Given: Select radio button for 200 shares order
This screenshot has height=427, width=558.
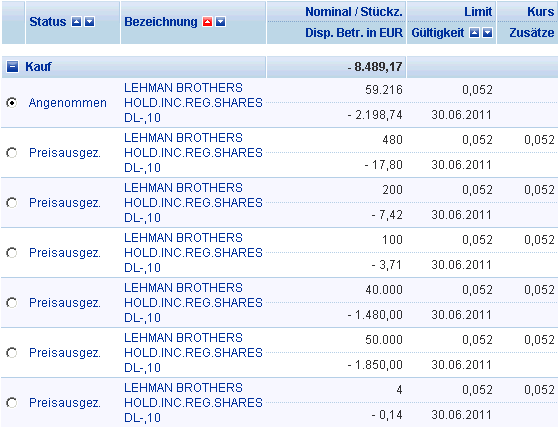Looking at the screenshot, I should click(12, 203).
